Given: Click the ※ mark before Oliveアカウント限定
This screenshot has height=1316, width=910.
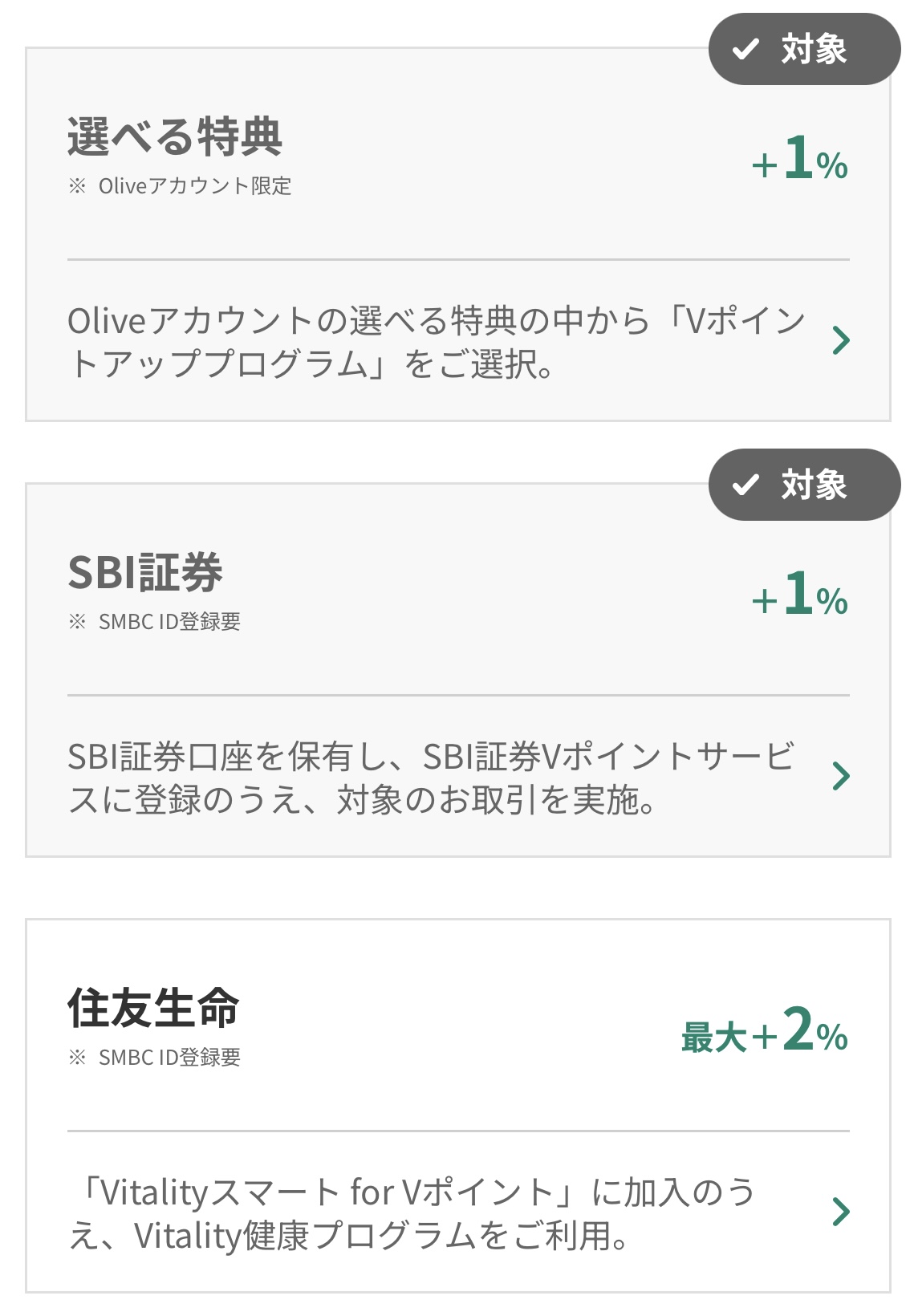Looking at the screenshot, I should click(77, 186).
